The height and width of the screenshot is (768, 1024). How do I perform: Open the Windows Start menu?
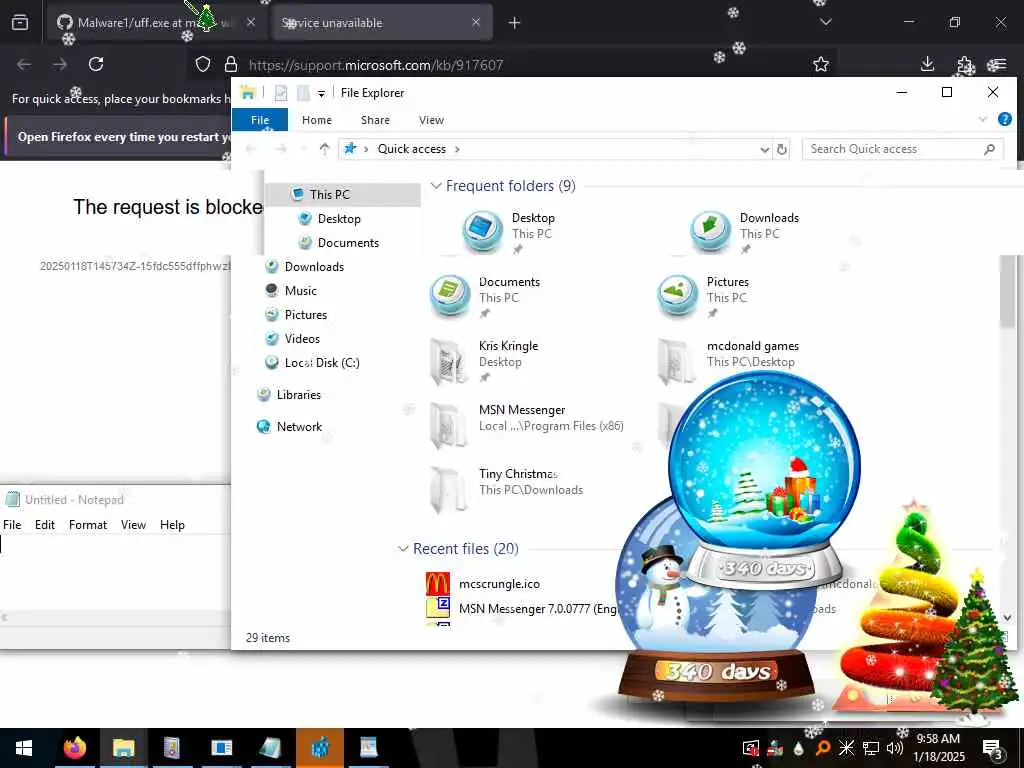click(x=24, y=748)
